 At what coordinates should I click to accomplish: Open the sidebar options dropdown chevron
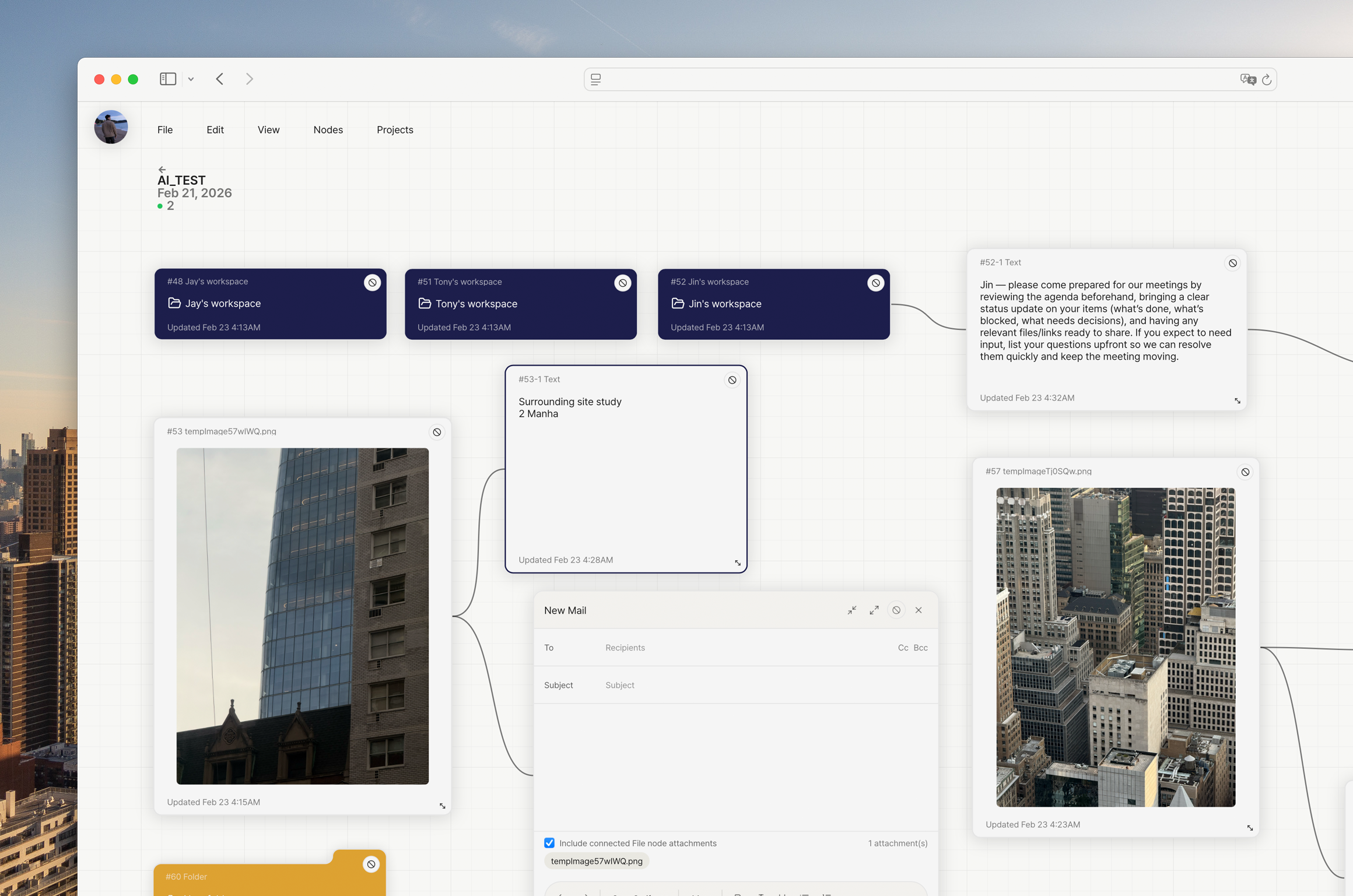click(191, 79)
